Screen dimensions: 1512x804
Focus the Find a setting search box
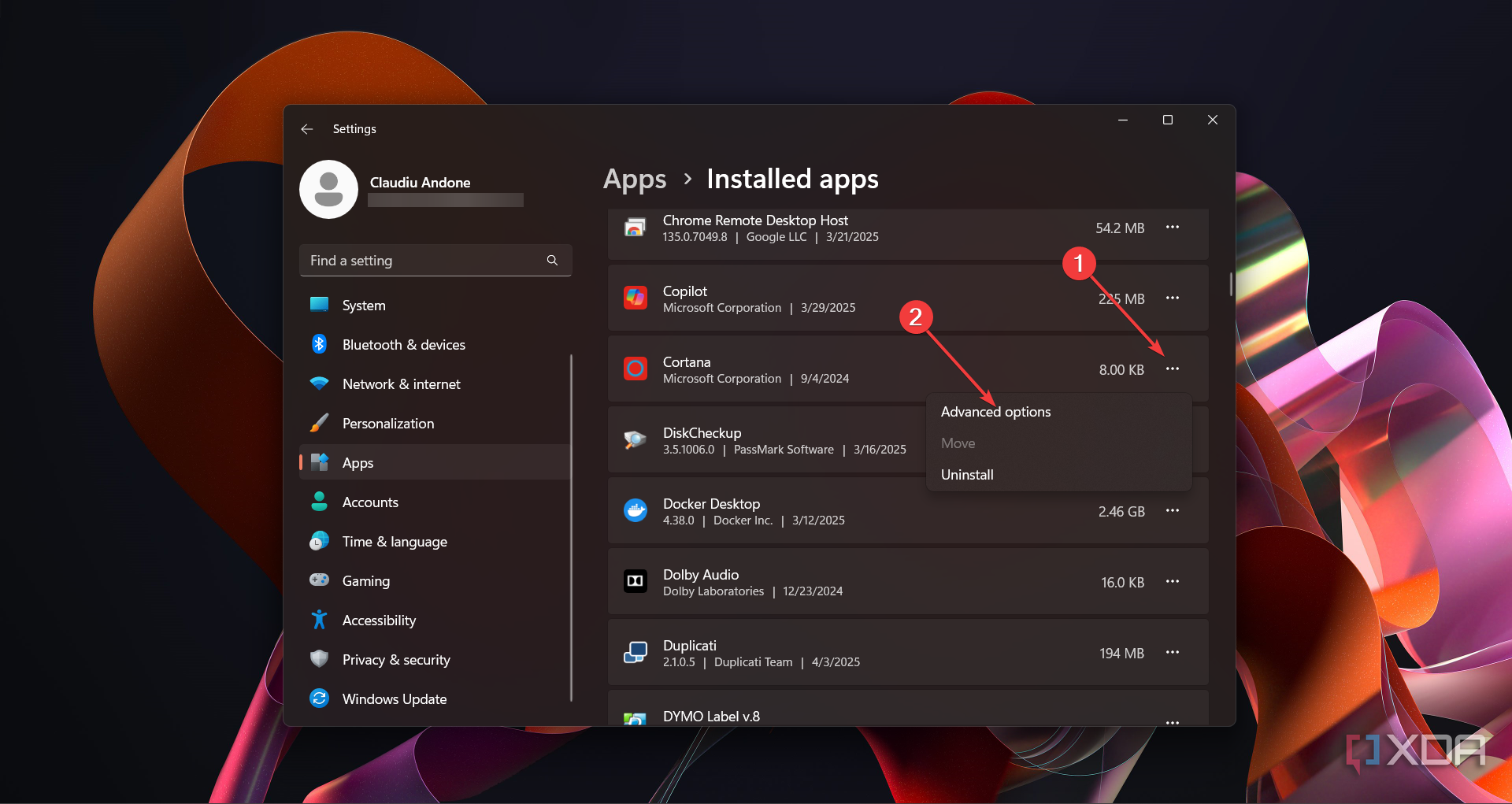pyautogui.click(x=435, y=261)
